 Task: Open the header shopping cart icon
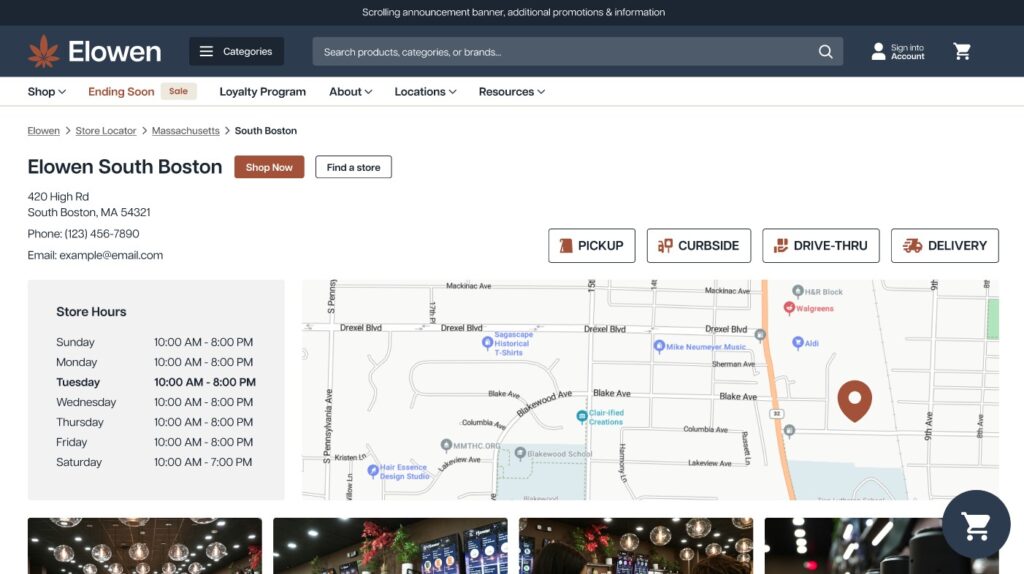click(x=962, y=52)
